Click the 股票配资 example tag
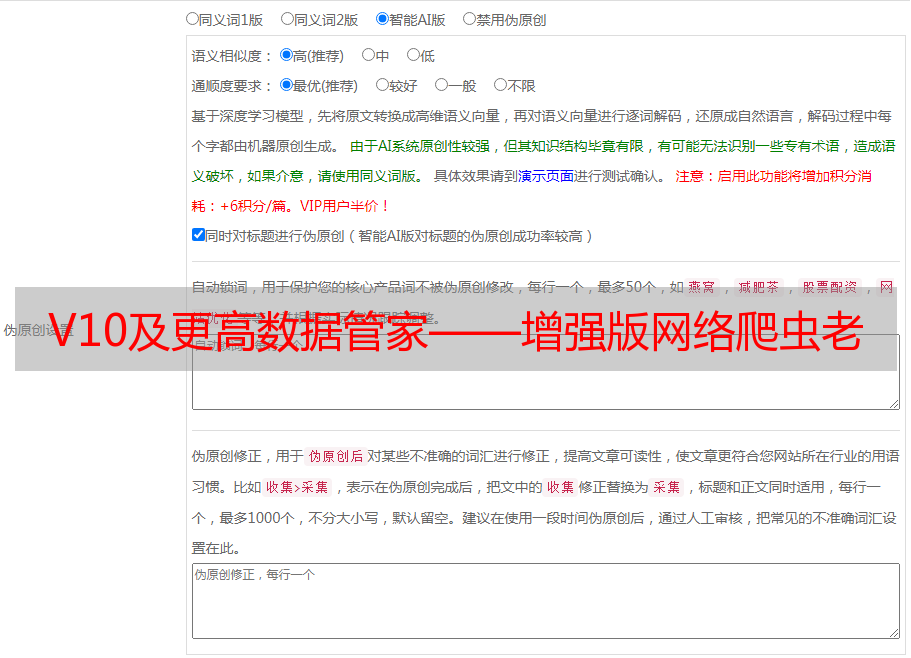The width and height of the screenshot is (911, 658). click(x=830, y=287)
